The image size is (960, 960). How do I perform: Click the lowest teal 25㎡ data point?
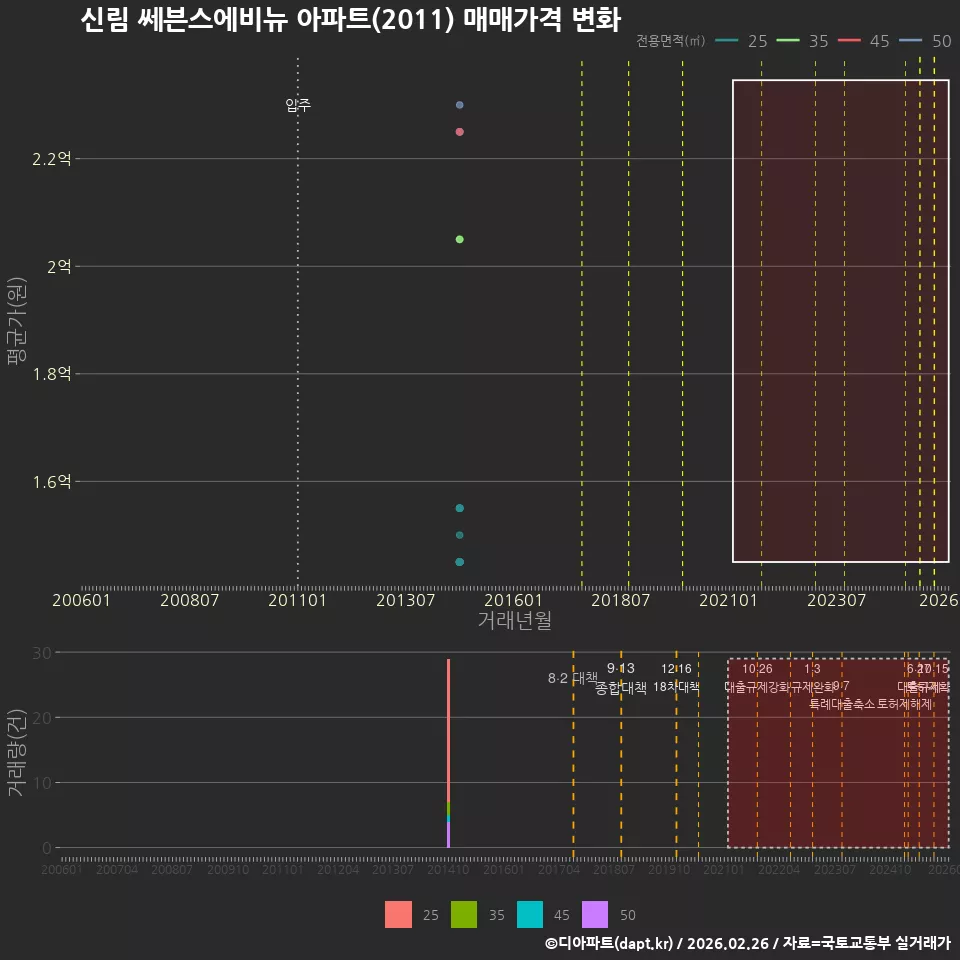460,562
